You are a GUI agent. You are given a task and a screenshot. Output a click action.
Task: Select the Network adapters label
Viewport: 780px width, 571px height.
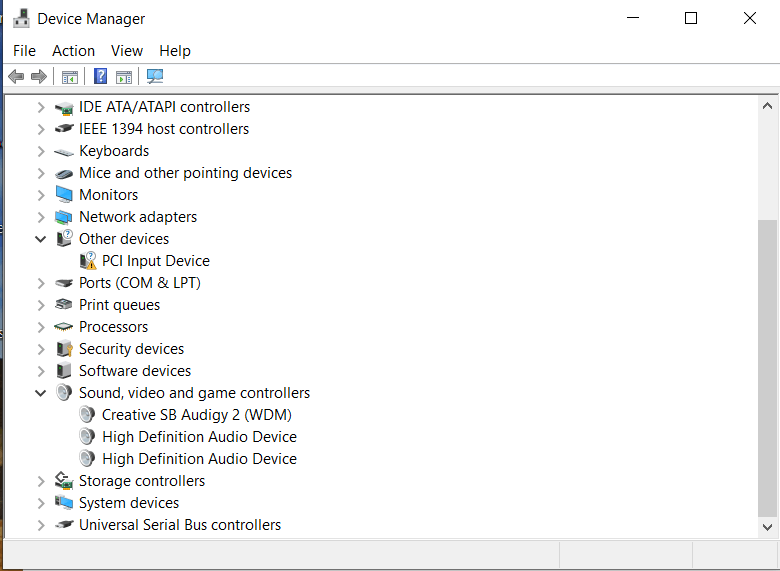click(x=138, y=217)
